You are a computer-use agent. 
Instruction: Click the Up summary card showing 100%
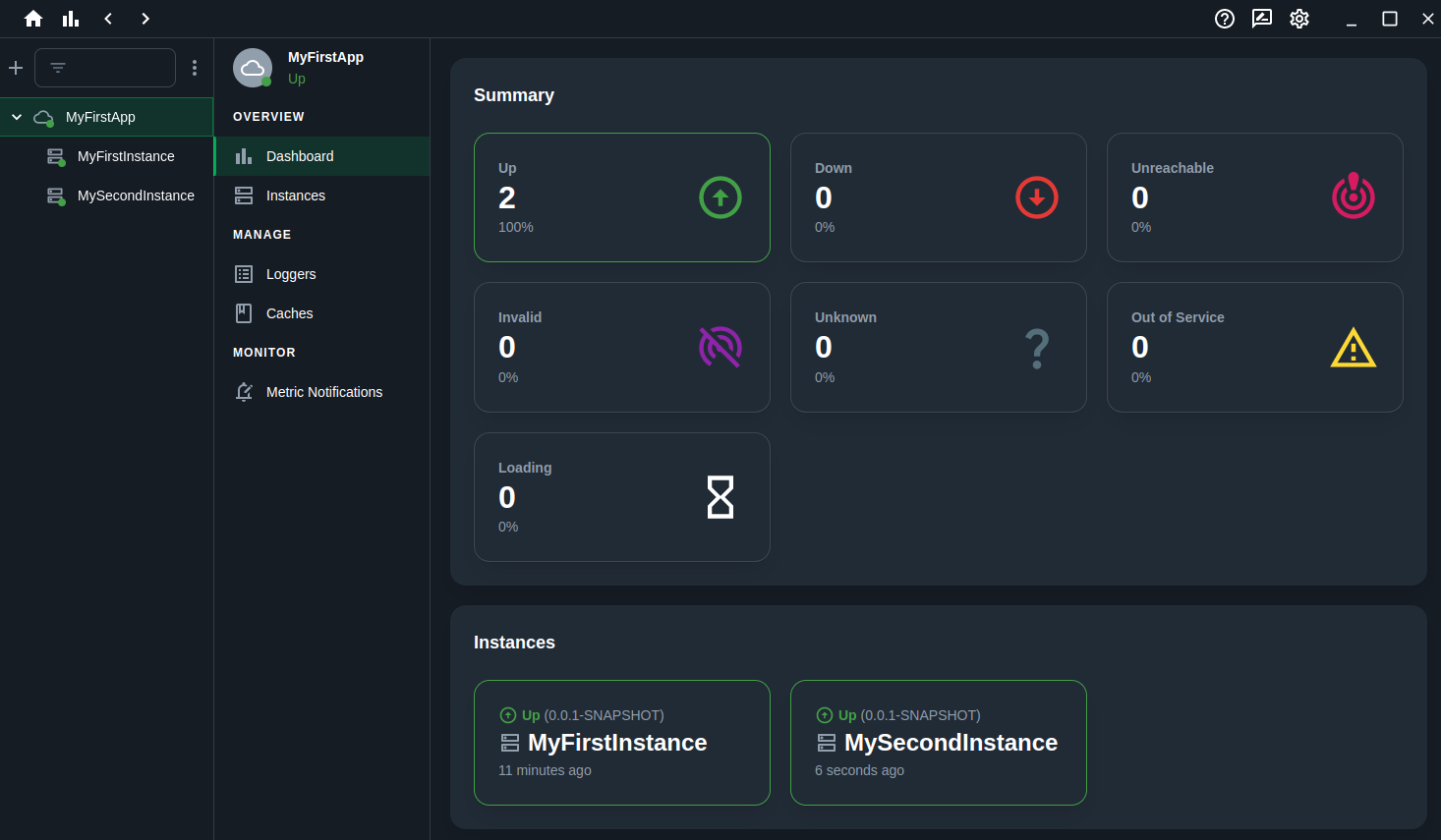click(621, 196)
